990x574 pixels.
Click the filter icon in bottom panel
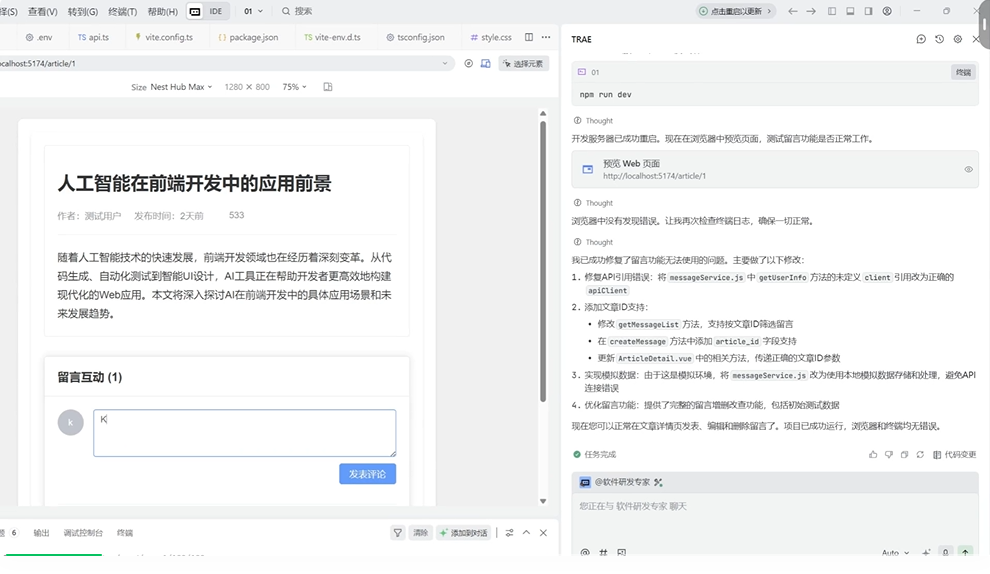click(x=397, y=533)
